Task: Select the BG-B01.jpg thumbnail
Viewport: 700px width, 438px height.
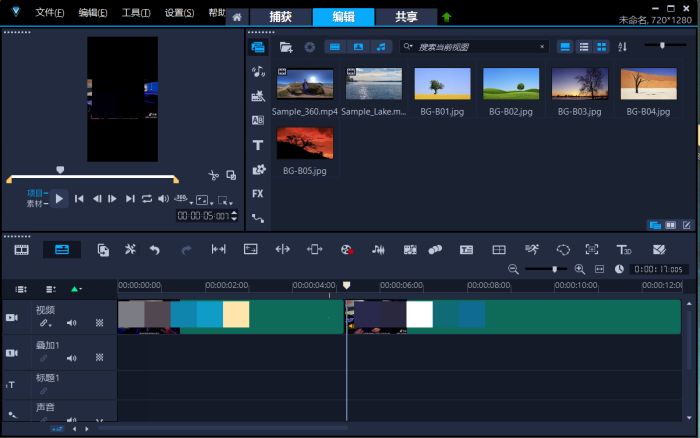Action: [x=442, y=84]
